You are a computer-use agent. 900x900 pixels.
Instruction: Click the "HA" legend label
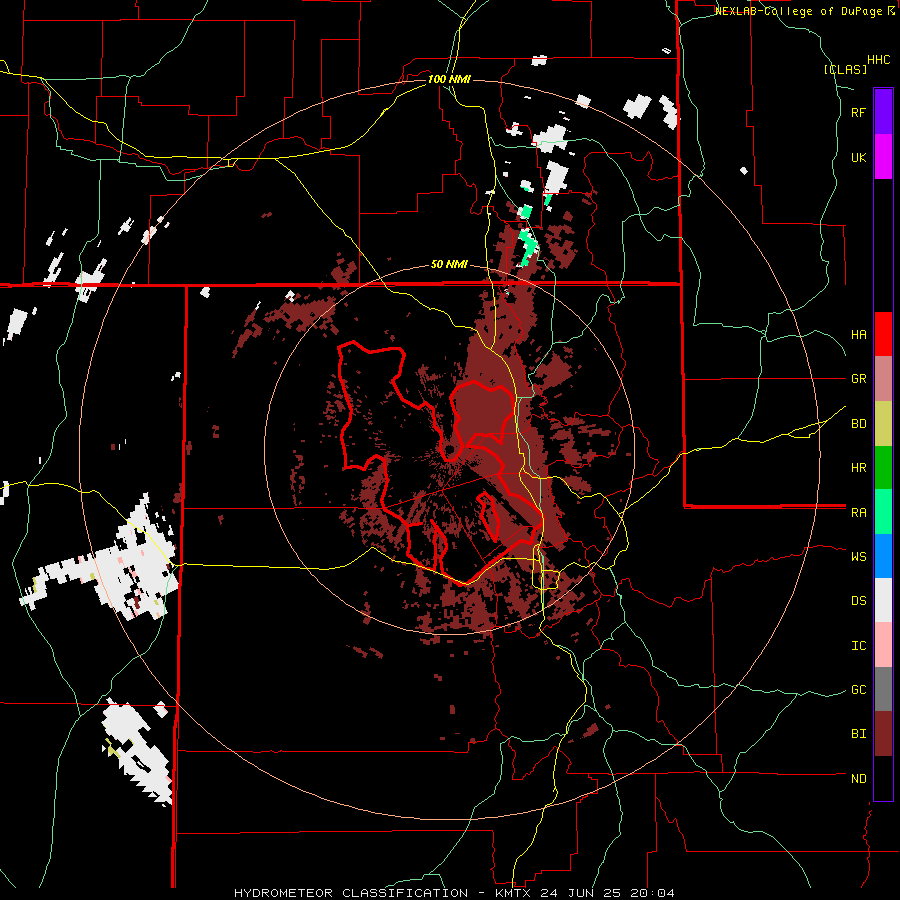pos(858,335)
